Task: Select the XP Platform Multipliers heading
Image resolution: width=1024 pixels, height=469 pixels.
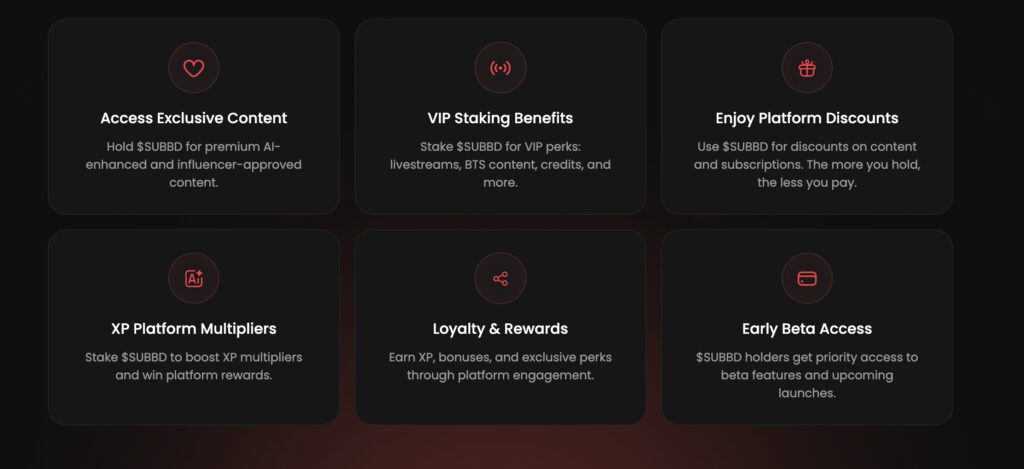Action: tap(193, 329)
